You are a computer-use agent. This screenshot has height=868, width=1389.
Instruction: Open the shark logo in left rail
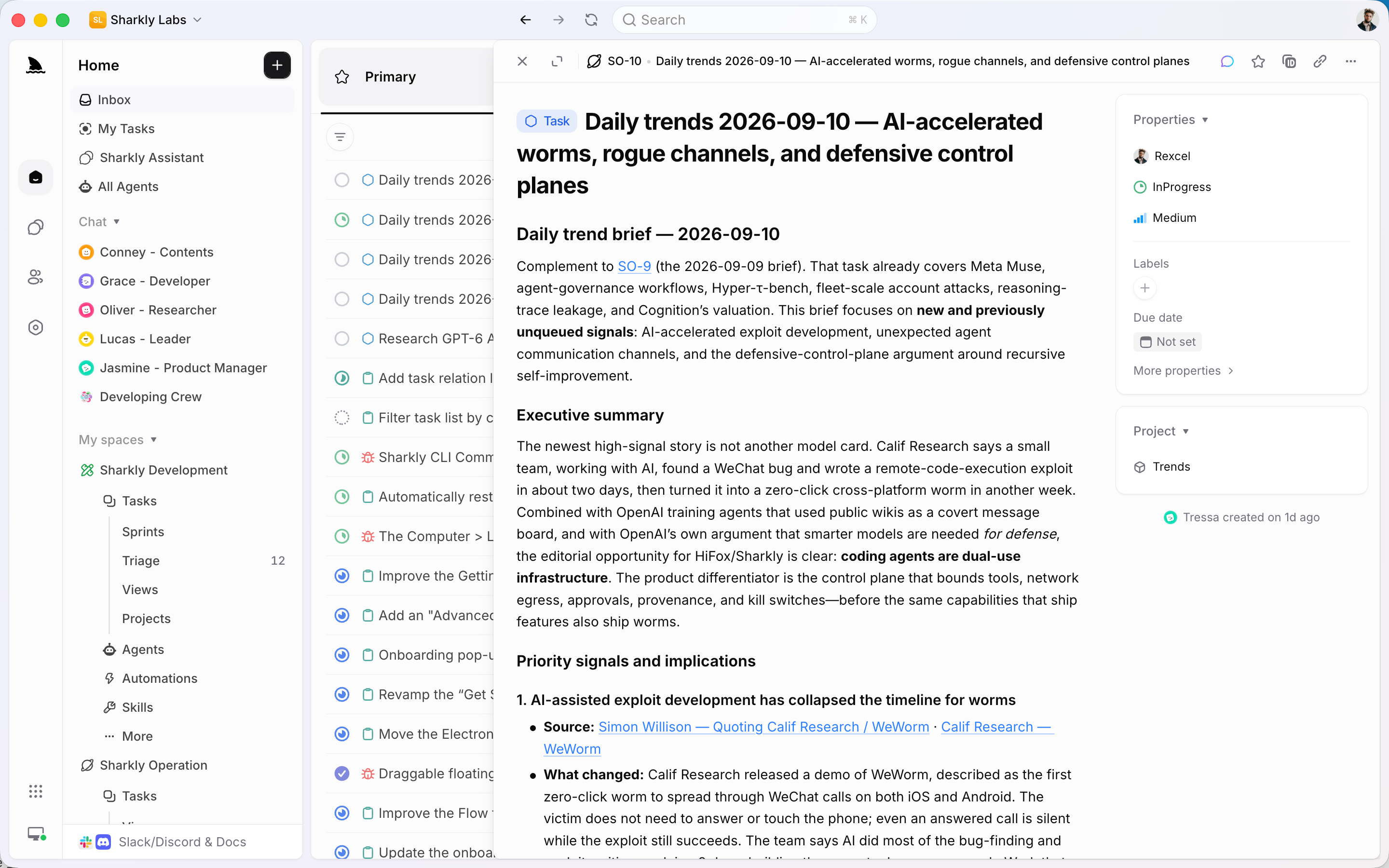(36, 66)
